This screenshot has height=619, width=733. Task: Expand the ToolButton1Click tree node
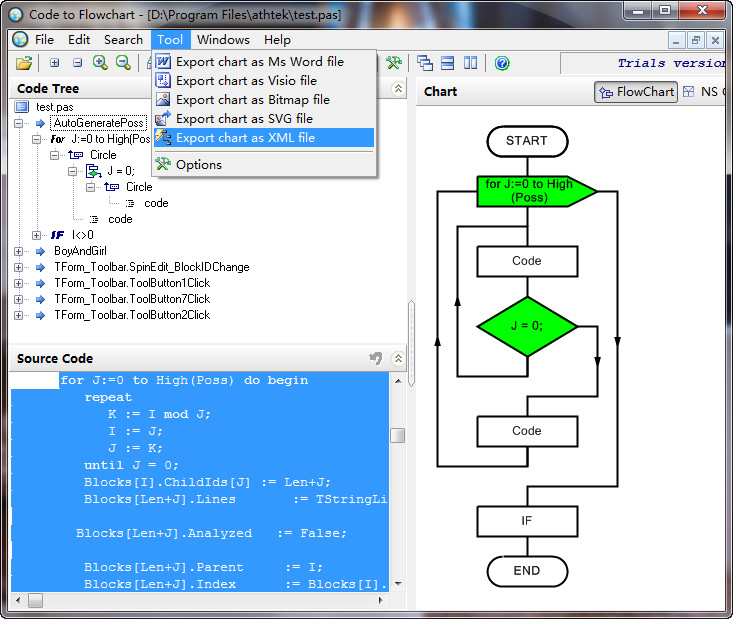click(18, 283)
